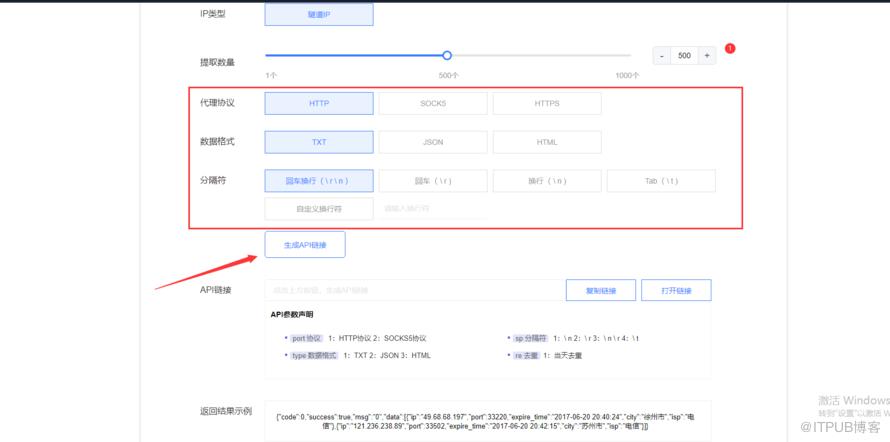Click the custom line-break input field
The width and height of the screenshot is (890, 442).
pyautogui.click(x=433, y=209)
